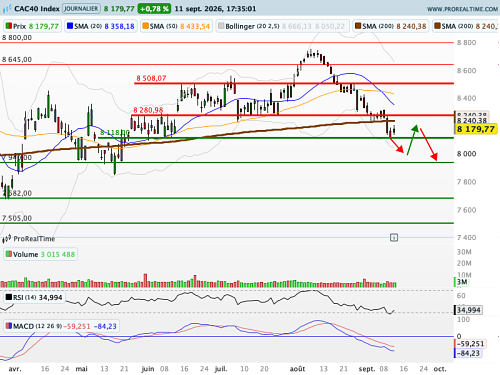The image size is (500, 375).
Task: Select the SMA (50) indicator label
Action: click(176, 26)
